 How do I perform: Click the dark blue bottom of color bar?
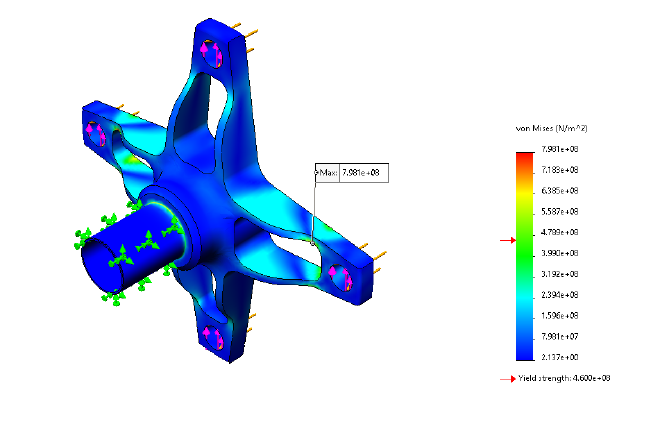pos(524,350)
